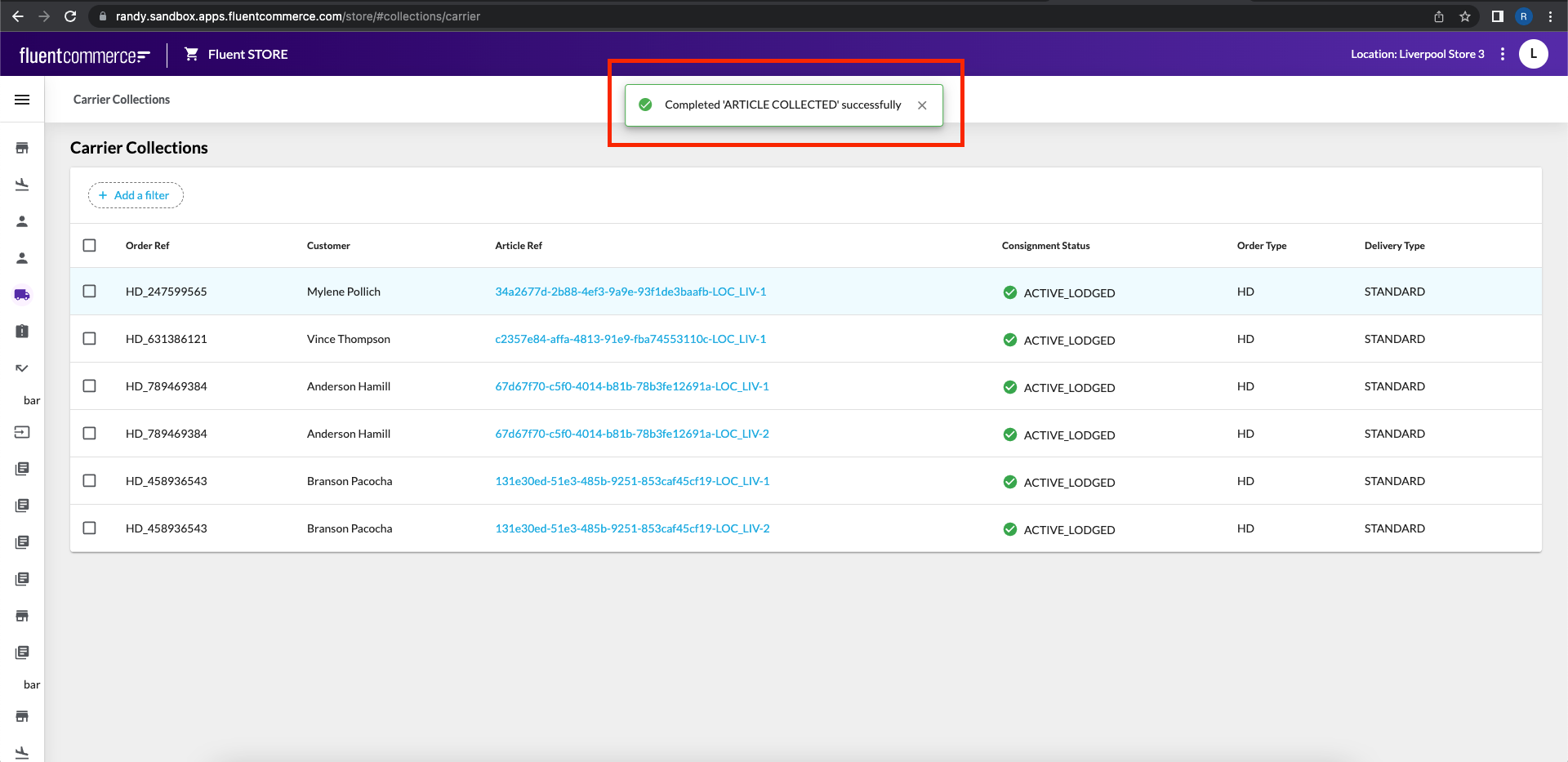This screenshot has height=762, width=1568.
Task: Bookmark this page with star icon
Action: point(1465,16)
